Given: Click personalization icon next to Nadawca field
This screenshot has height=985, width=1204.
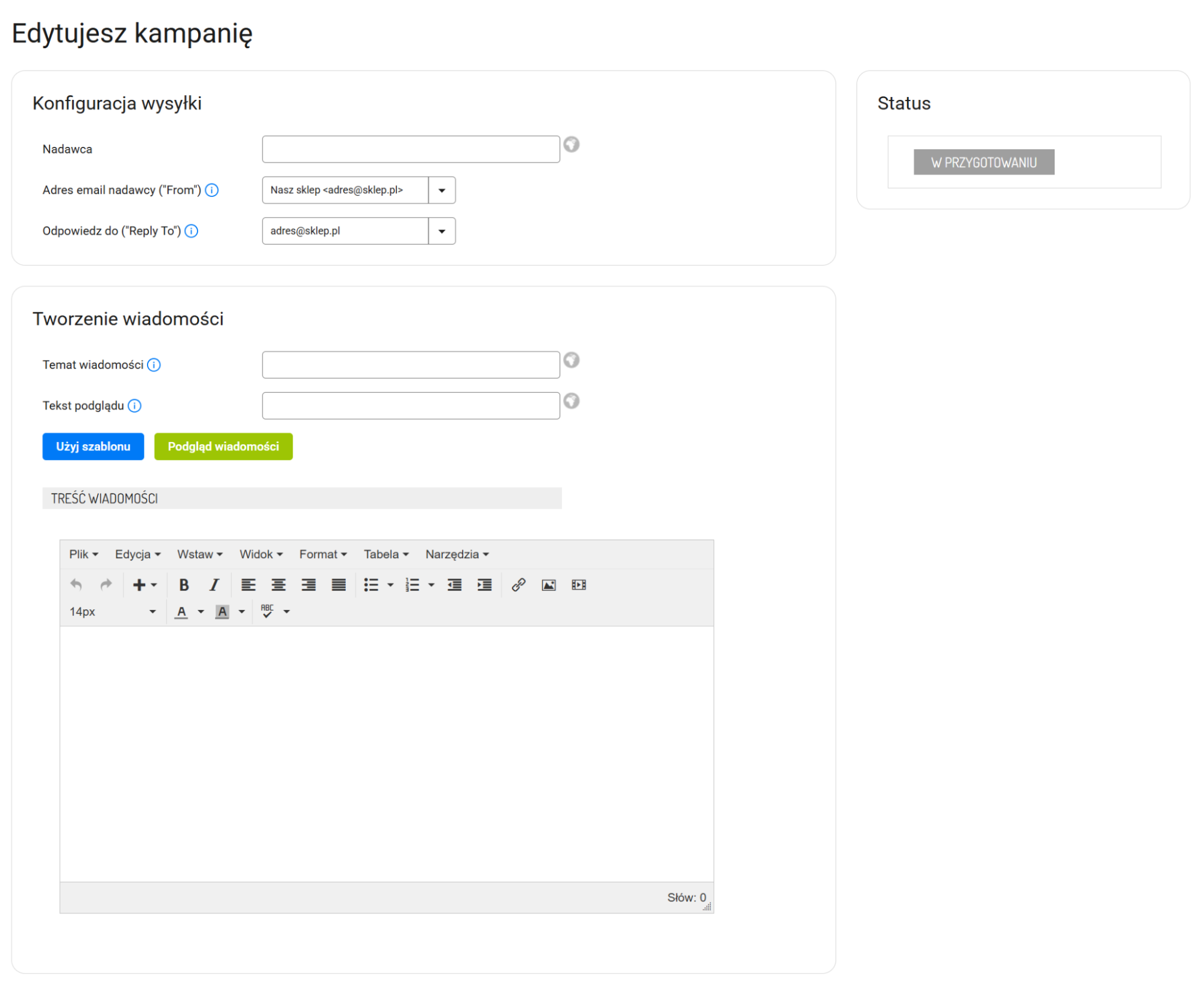Looking at the screenshot, I should [572, 144].
